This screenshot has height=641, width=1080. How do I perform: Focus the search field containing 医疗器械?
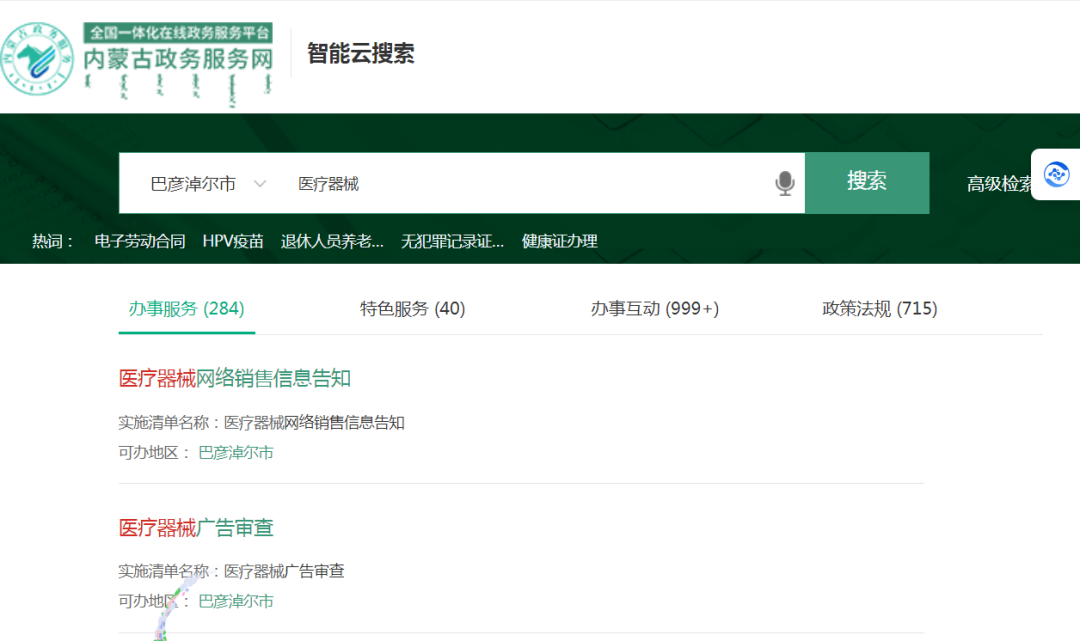tap(520, 184)
